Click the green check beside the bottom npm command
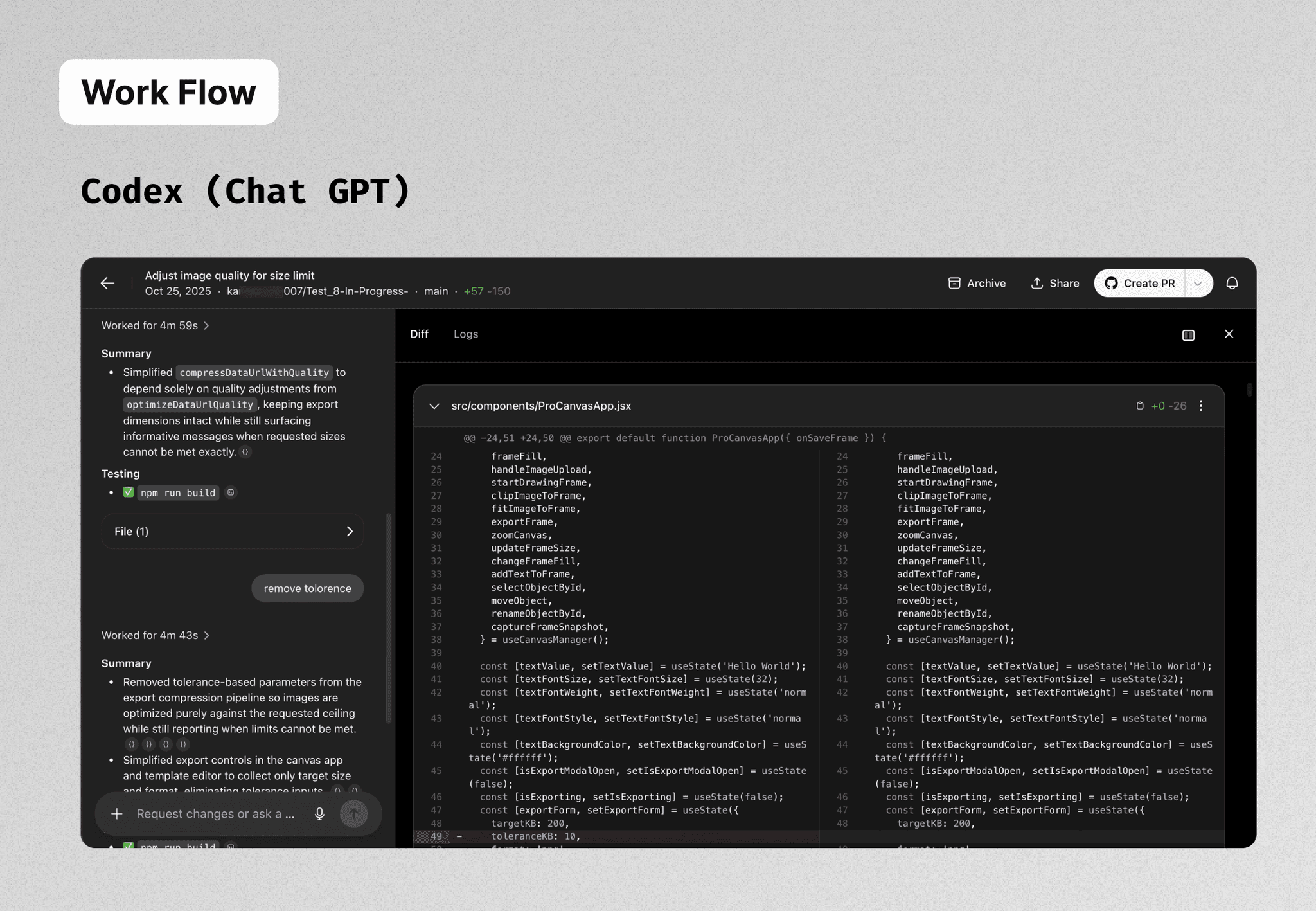 129,847
